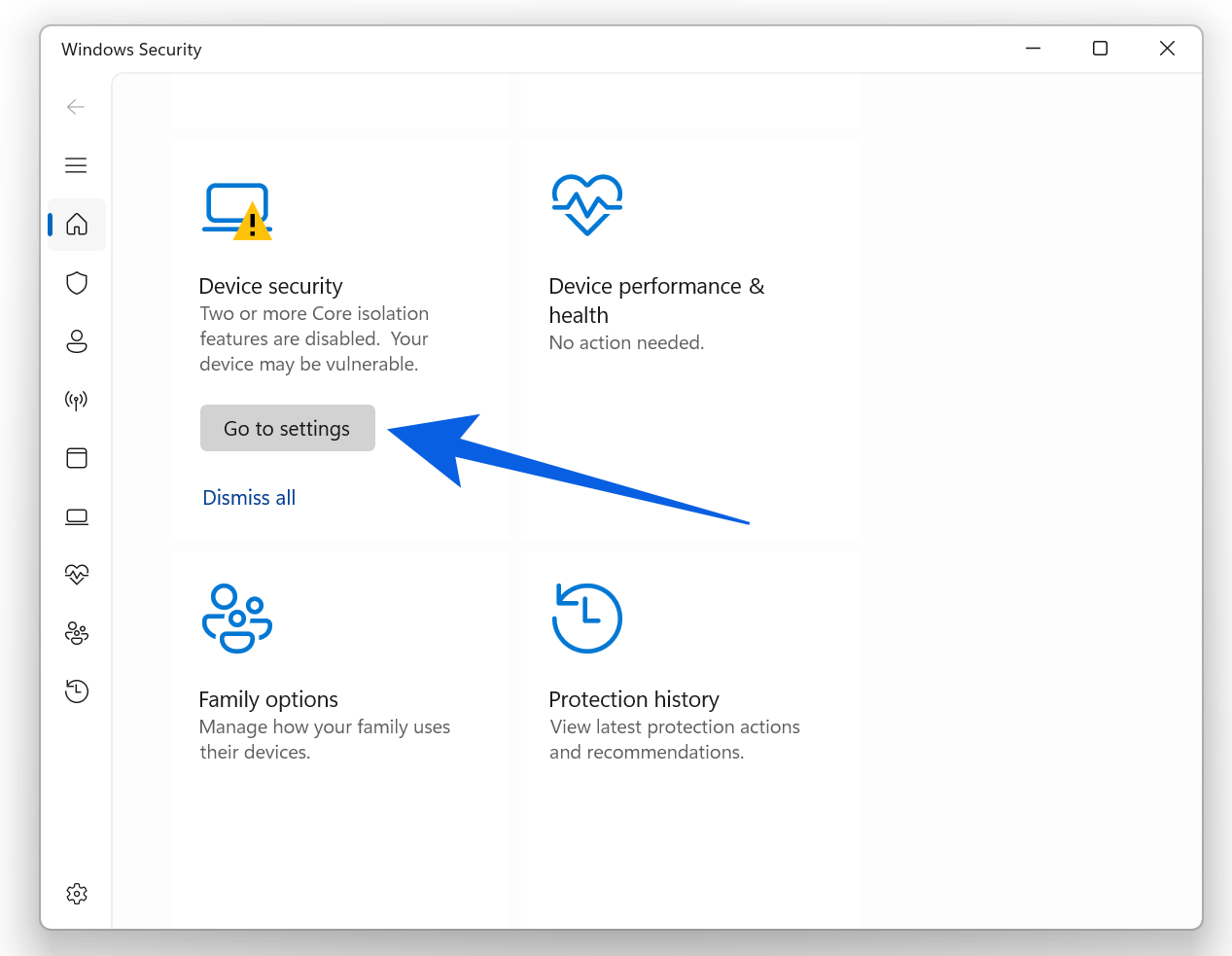Click the heart-pulse icon on Device performance tile

(586, 204)
